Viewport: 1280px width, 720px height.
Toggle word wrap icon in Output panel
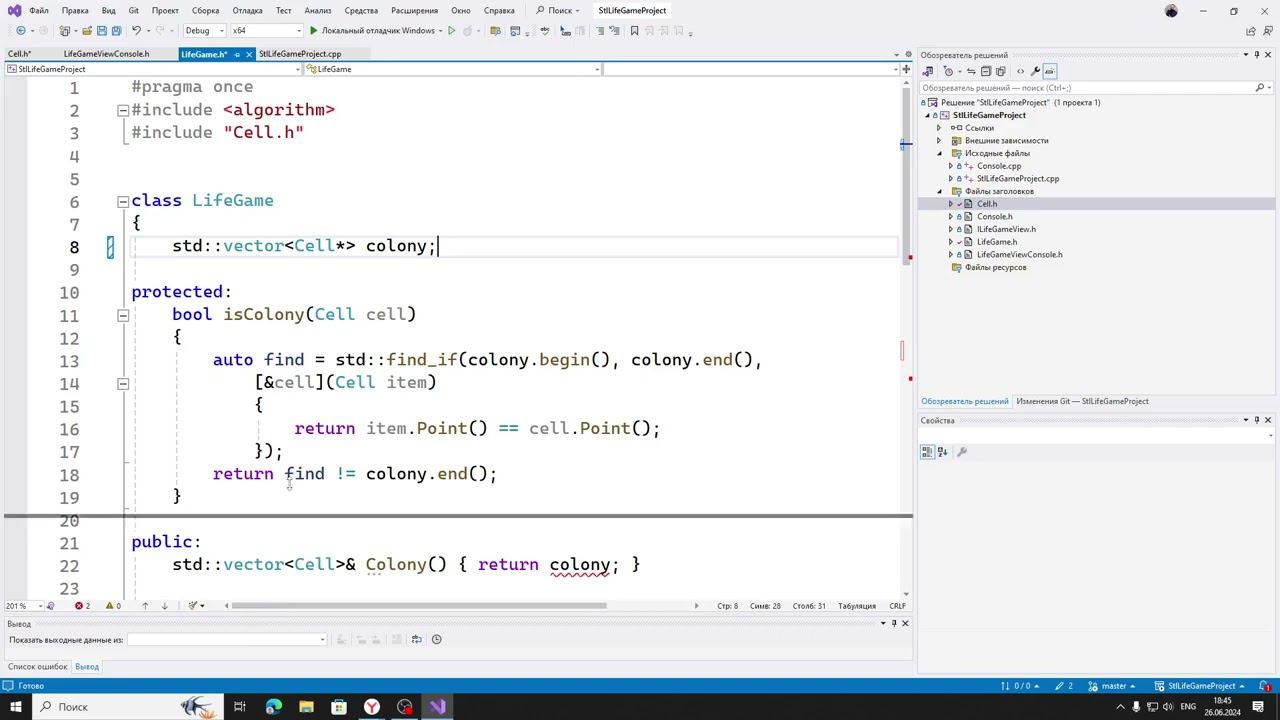(x=416, y=640)
